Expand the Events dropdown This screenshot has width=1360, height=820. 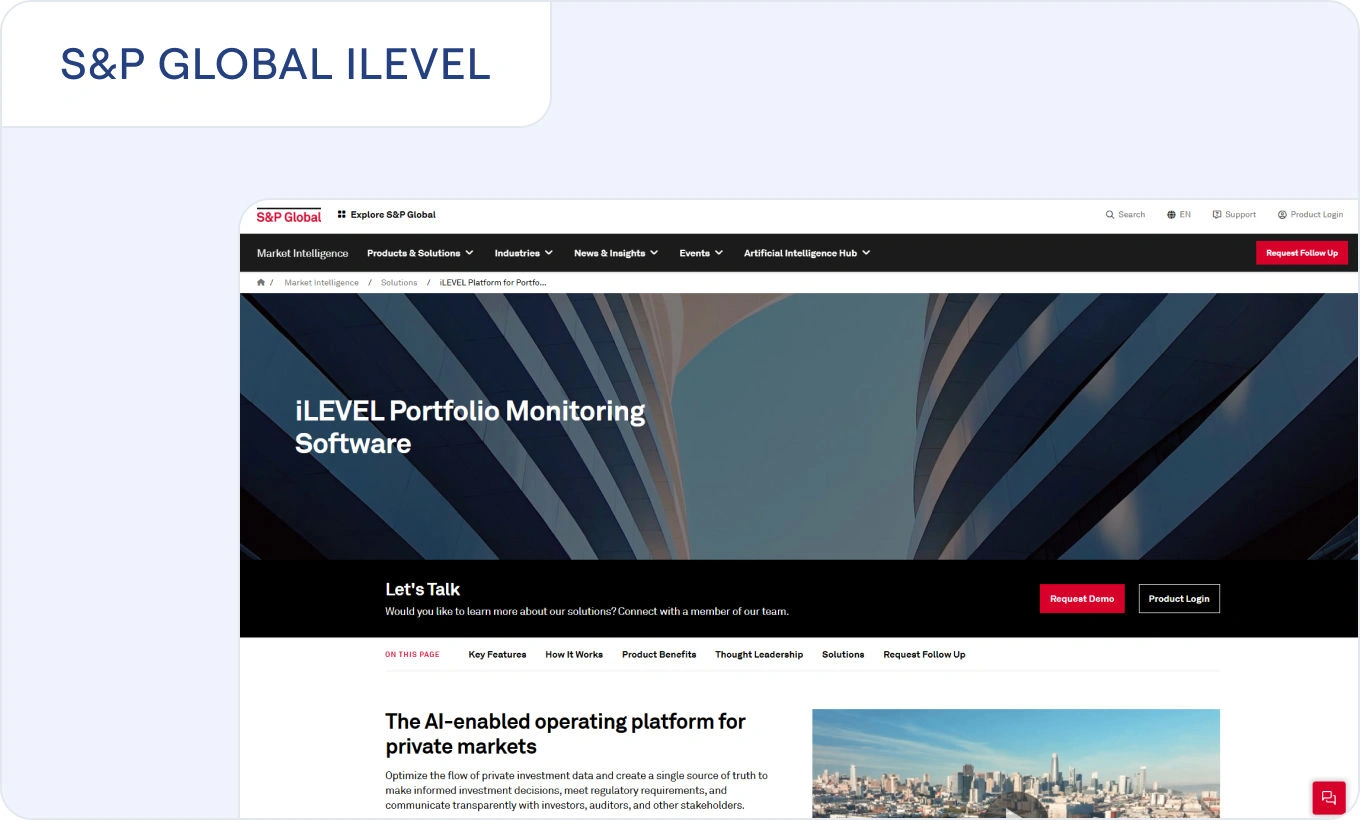pyautogui.click(x=701, y=253)
